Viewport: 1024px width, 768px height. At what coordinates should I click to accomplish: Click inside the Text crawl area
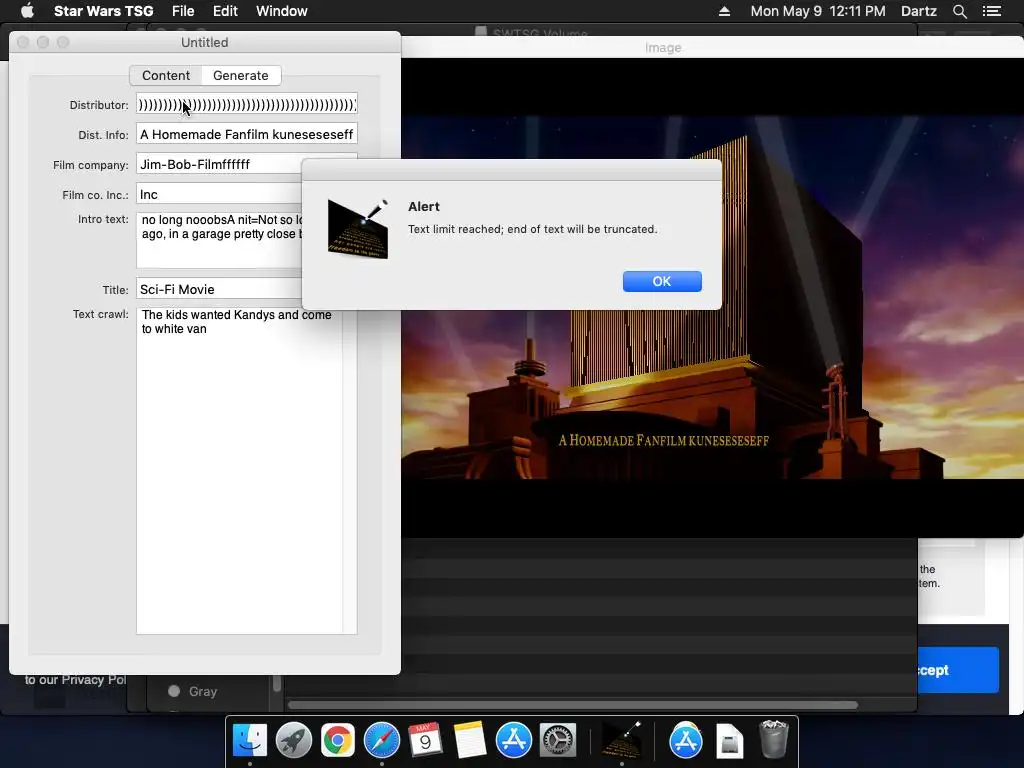pos(239,470)
